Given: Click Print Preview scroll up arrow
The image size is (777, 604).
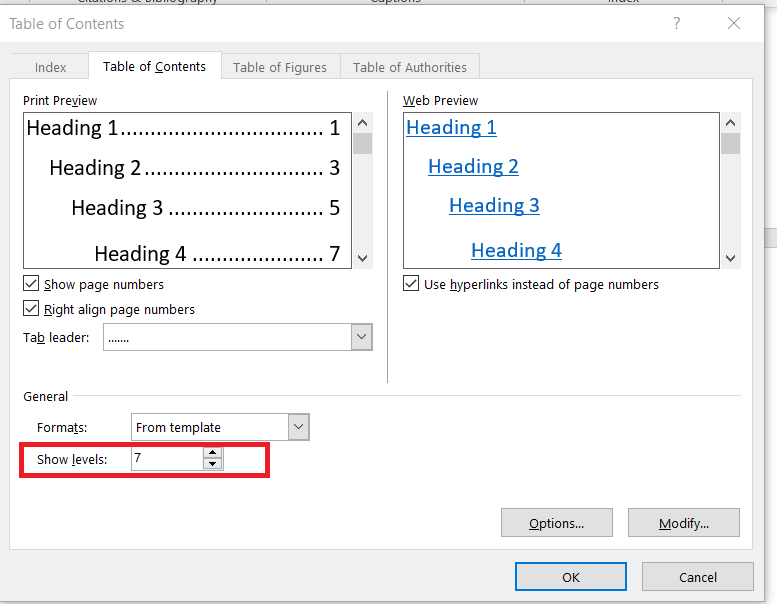Looking at the screenshot, I should (x=363, y=122).
